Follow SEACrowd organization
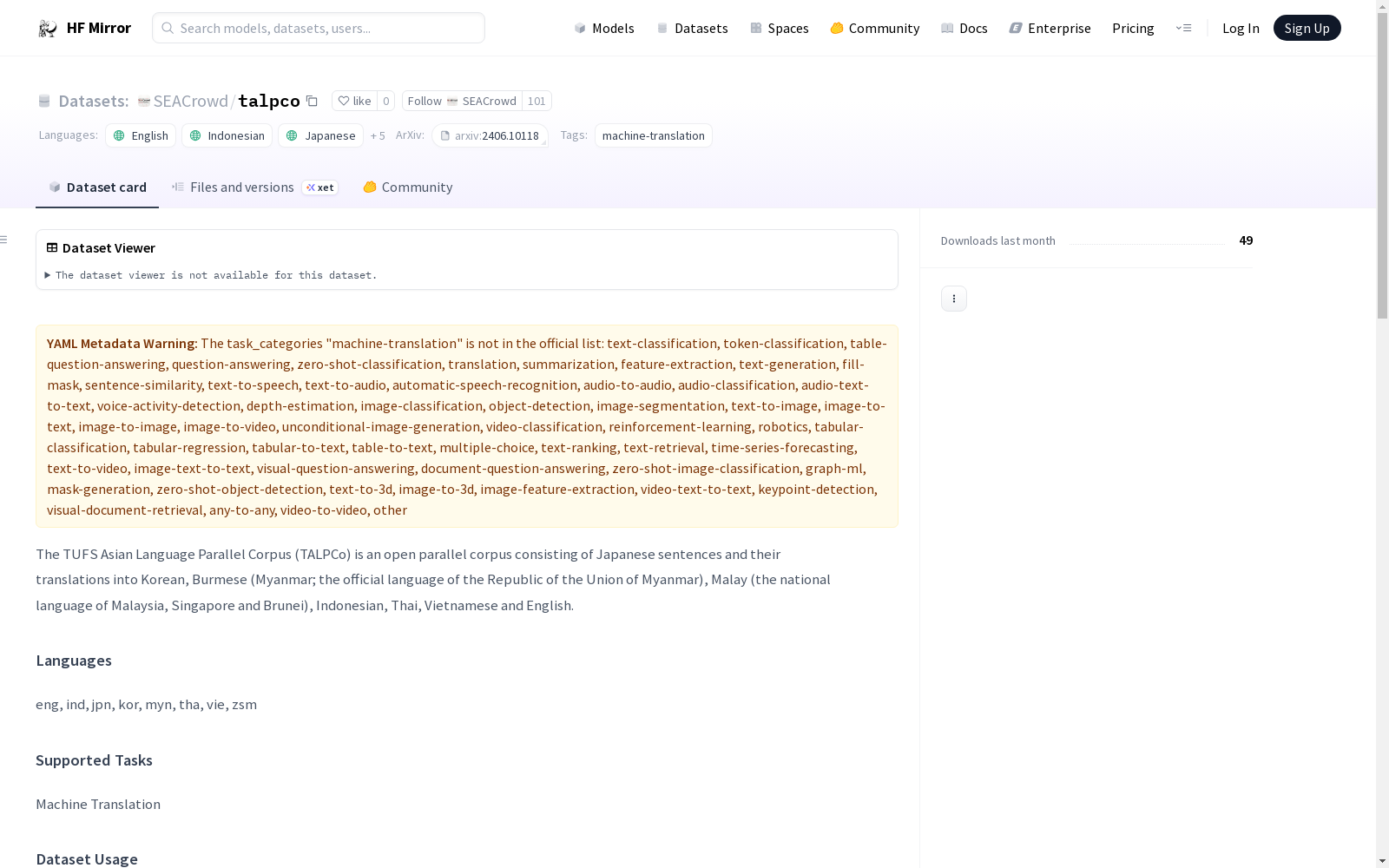This screenshot has width=1389, height=868. (462, 101)
